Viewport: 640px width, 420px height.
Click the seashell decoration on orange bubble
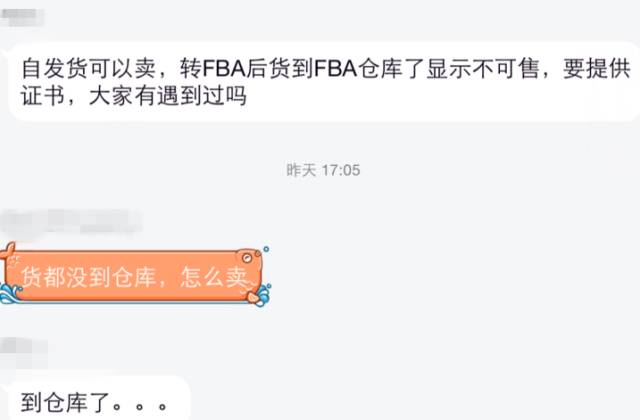tap(254, 298)
